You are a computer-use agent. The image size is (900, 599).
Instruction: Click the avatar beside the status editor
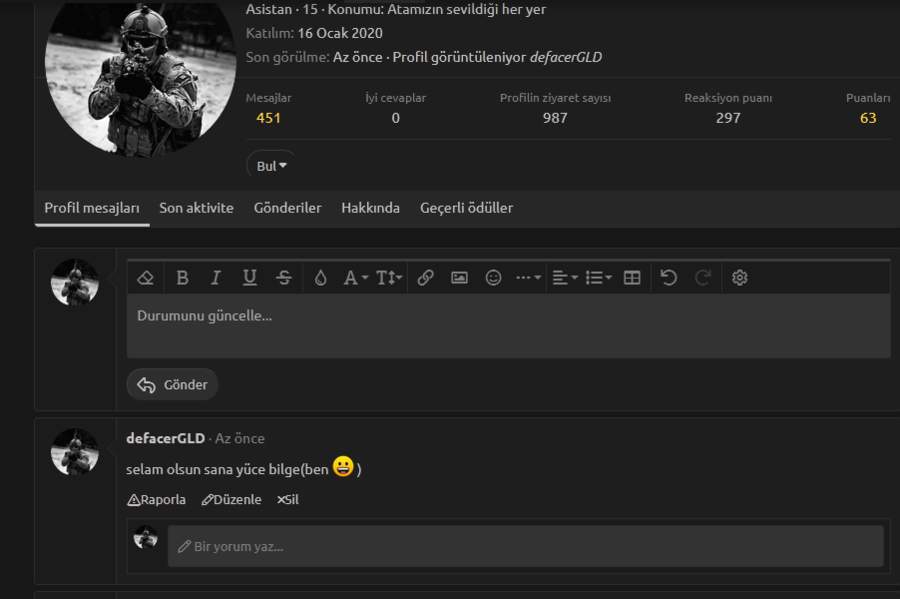tap(75, 282)
